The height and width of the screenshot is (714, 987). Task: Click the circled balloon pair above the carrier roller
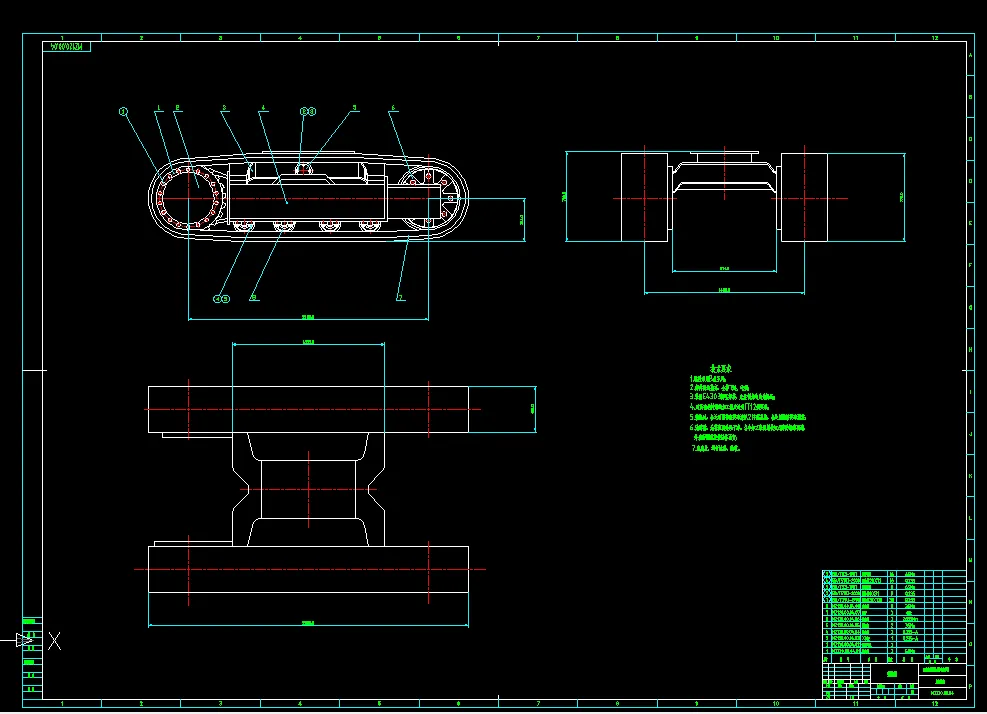point(308,111)
